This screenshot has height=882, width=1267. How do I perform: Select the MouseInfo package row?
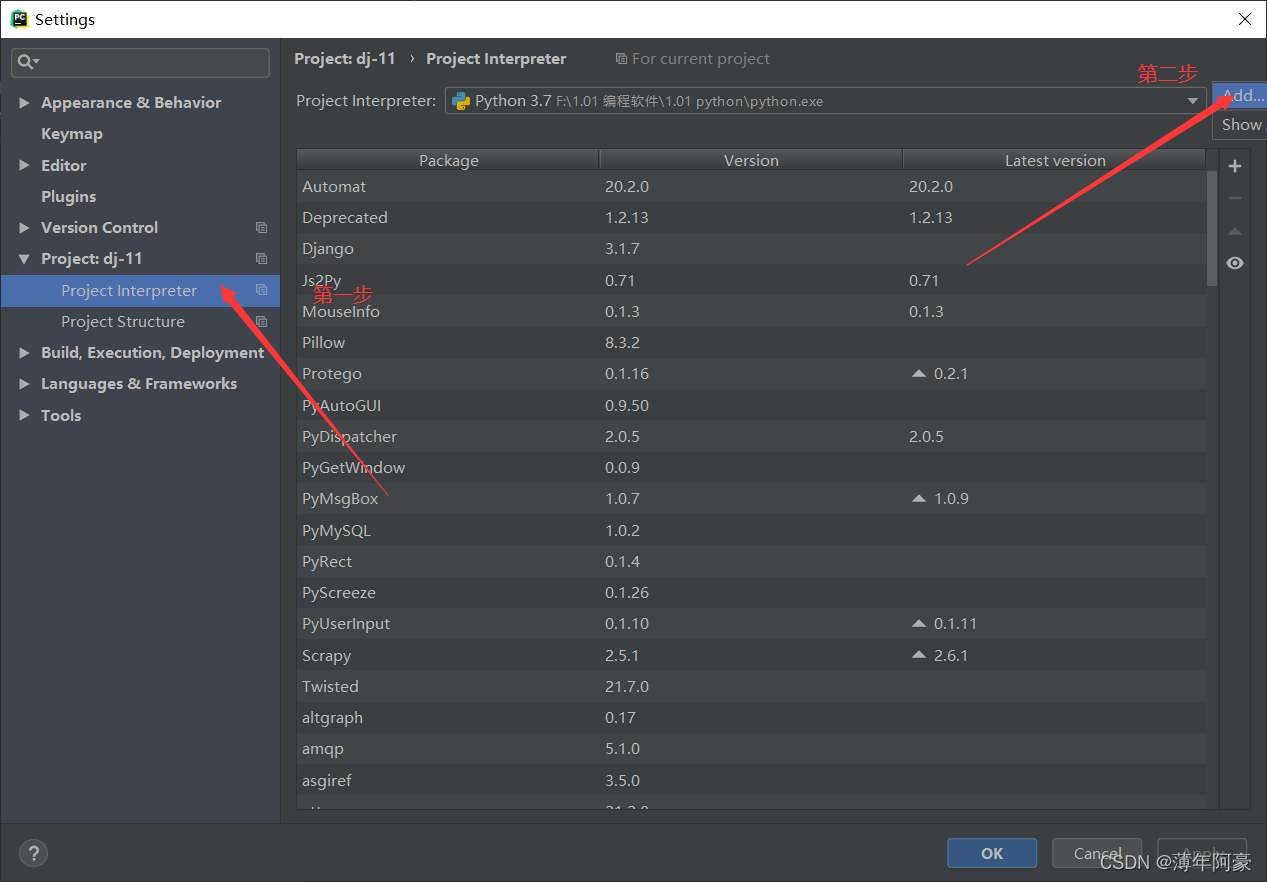[x=751, y=312]
